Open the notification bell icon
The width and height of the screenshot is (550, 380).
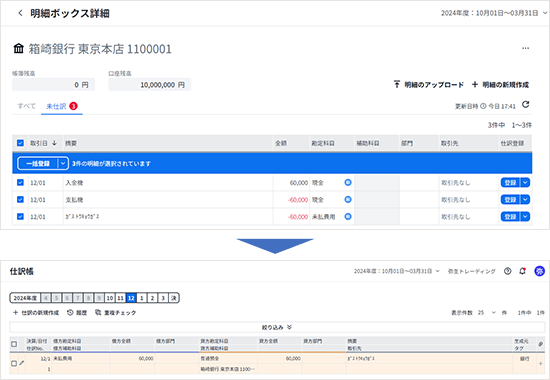(522, 271)
